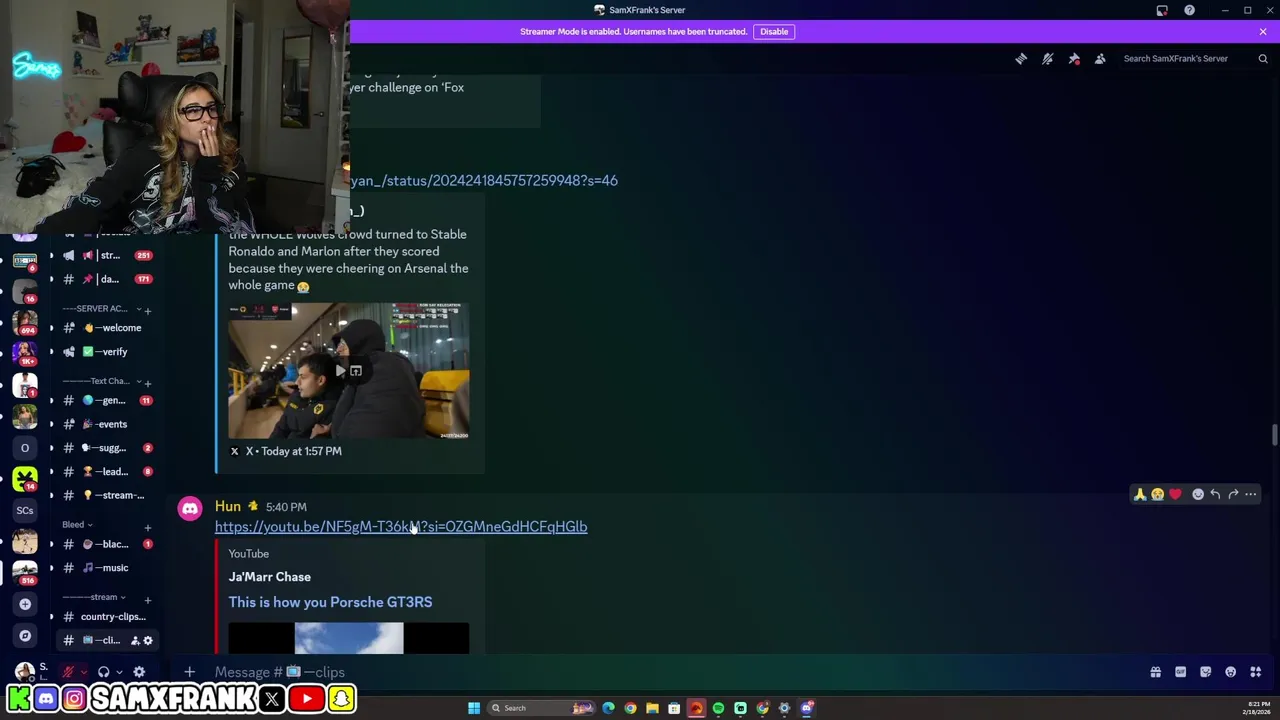Open User Settings gear
The width and height of the screenshot is (1280, 720).
pos(139,672)
